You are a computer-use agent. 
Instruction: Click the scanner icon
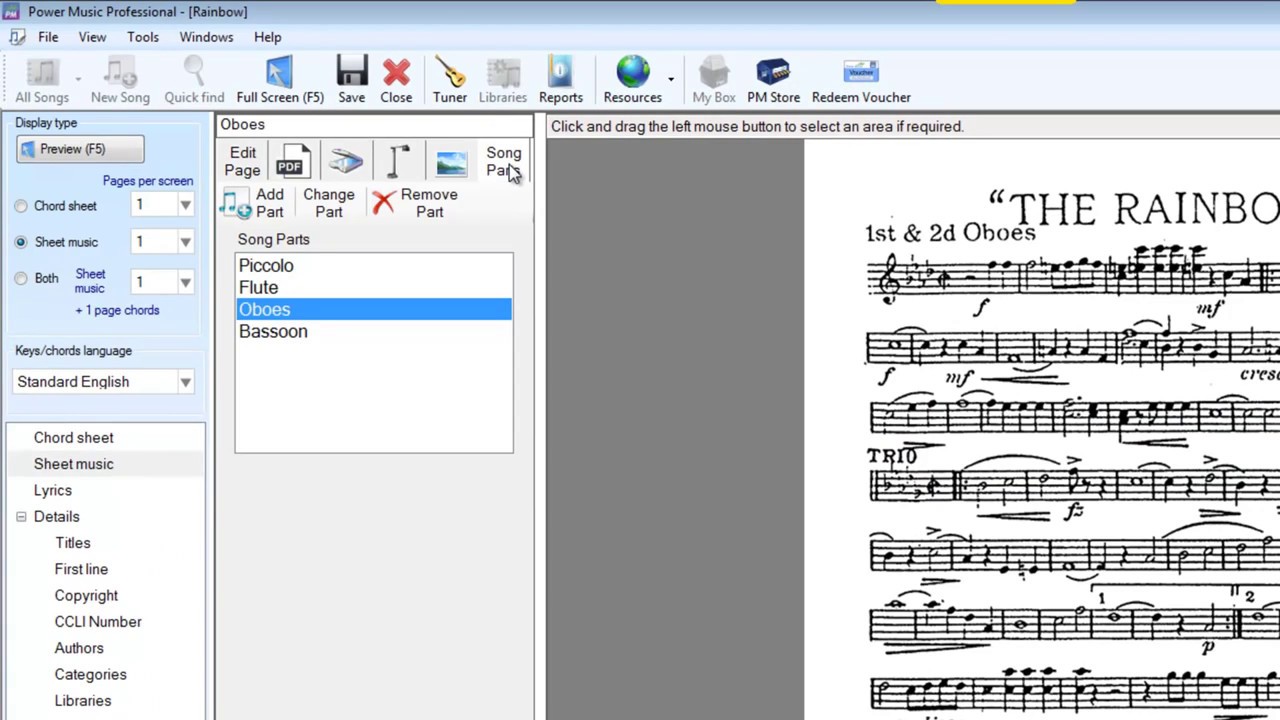pos(346,161)
